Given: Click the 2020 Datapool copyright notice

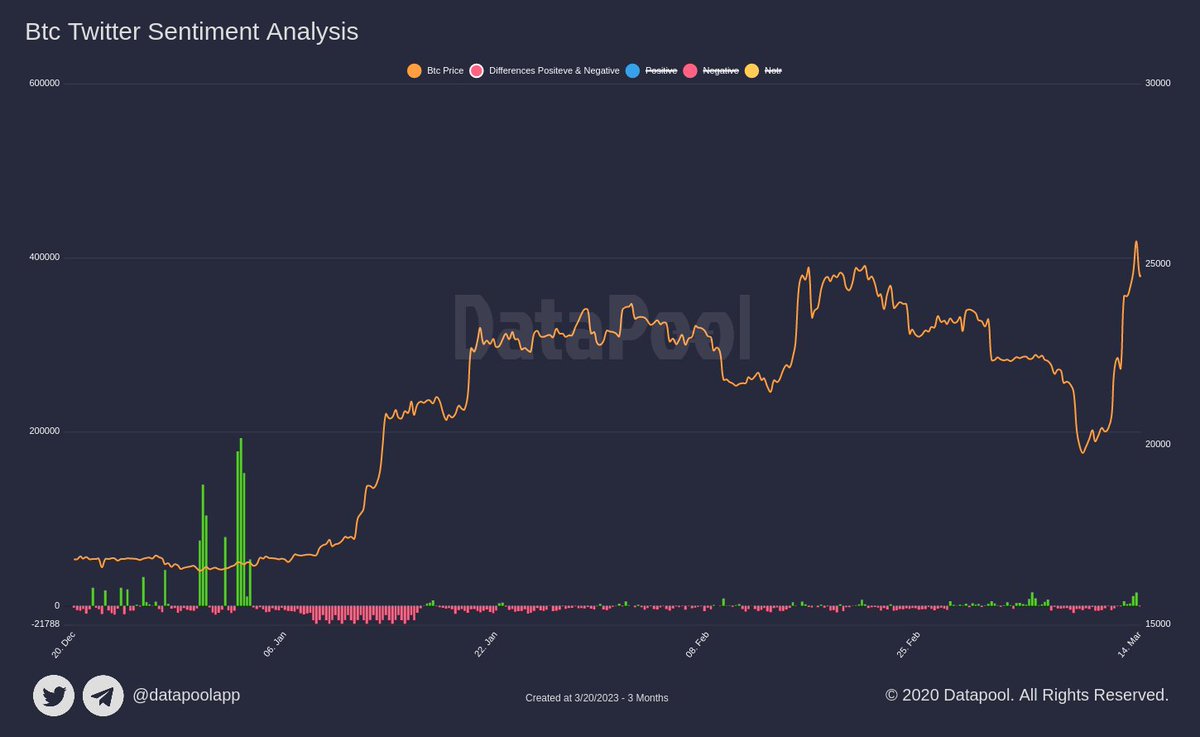Looking at the screenshot, I should click(x=1027, y=694).
